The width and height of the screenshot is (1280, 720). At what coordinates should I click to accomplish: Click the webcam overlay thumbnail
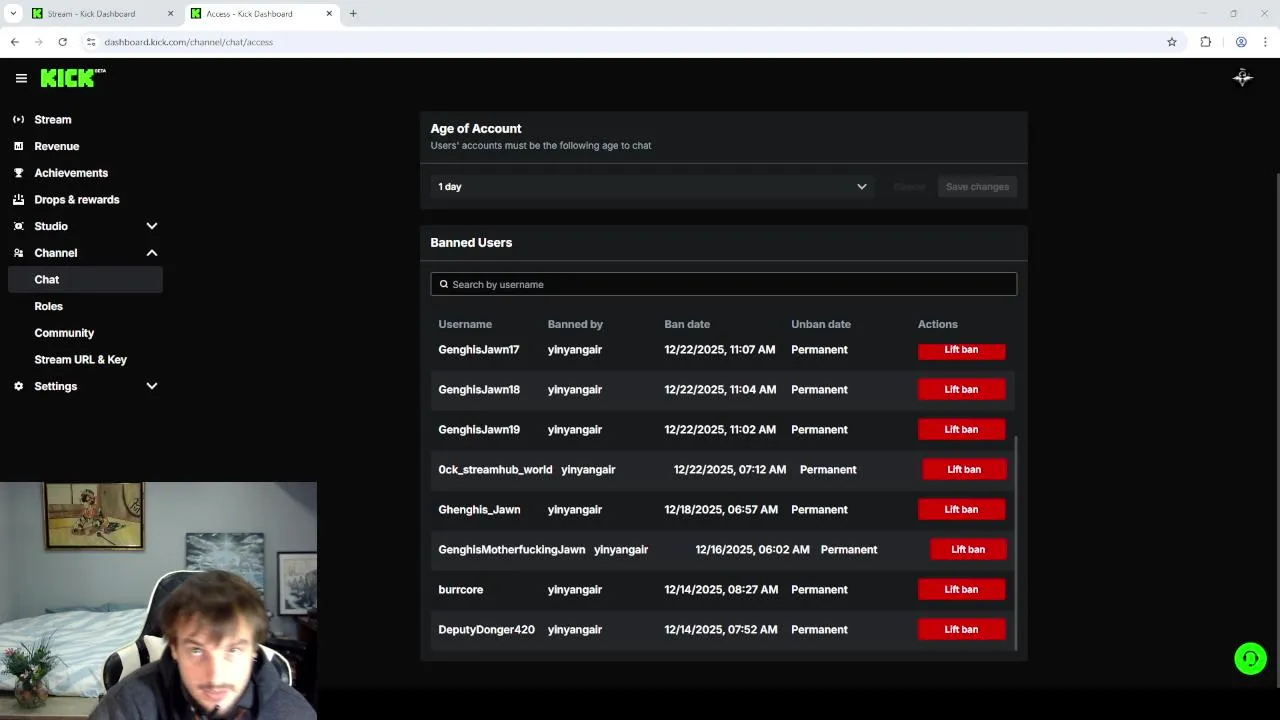(x=158, y=601)
